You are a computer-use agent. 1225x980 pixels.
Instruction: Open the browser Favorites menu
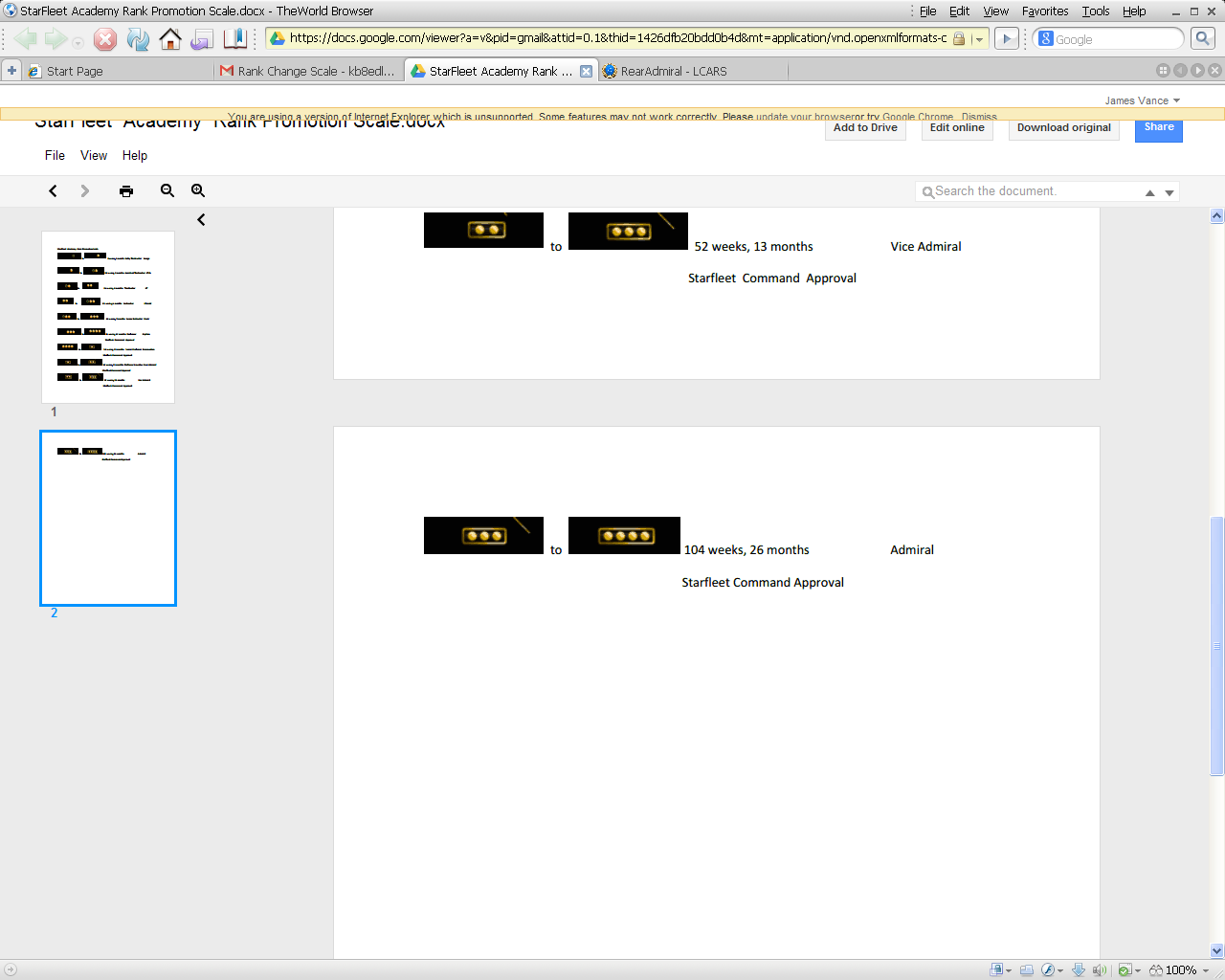(1045, 11)
